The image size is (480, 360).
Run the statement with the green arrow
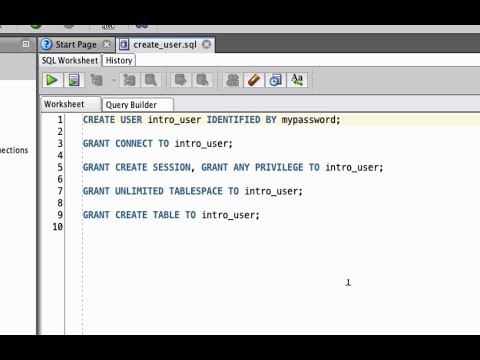(52, 80)
